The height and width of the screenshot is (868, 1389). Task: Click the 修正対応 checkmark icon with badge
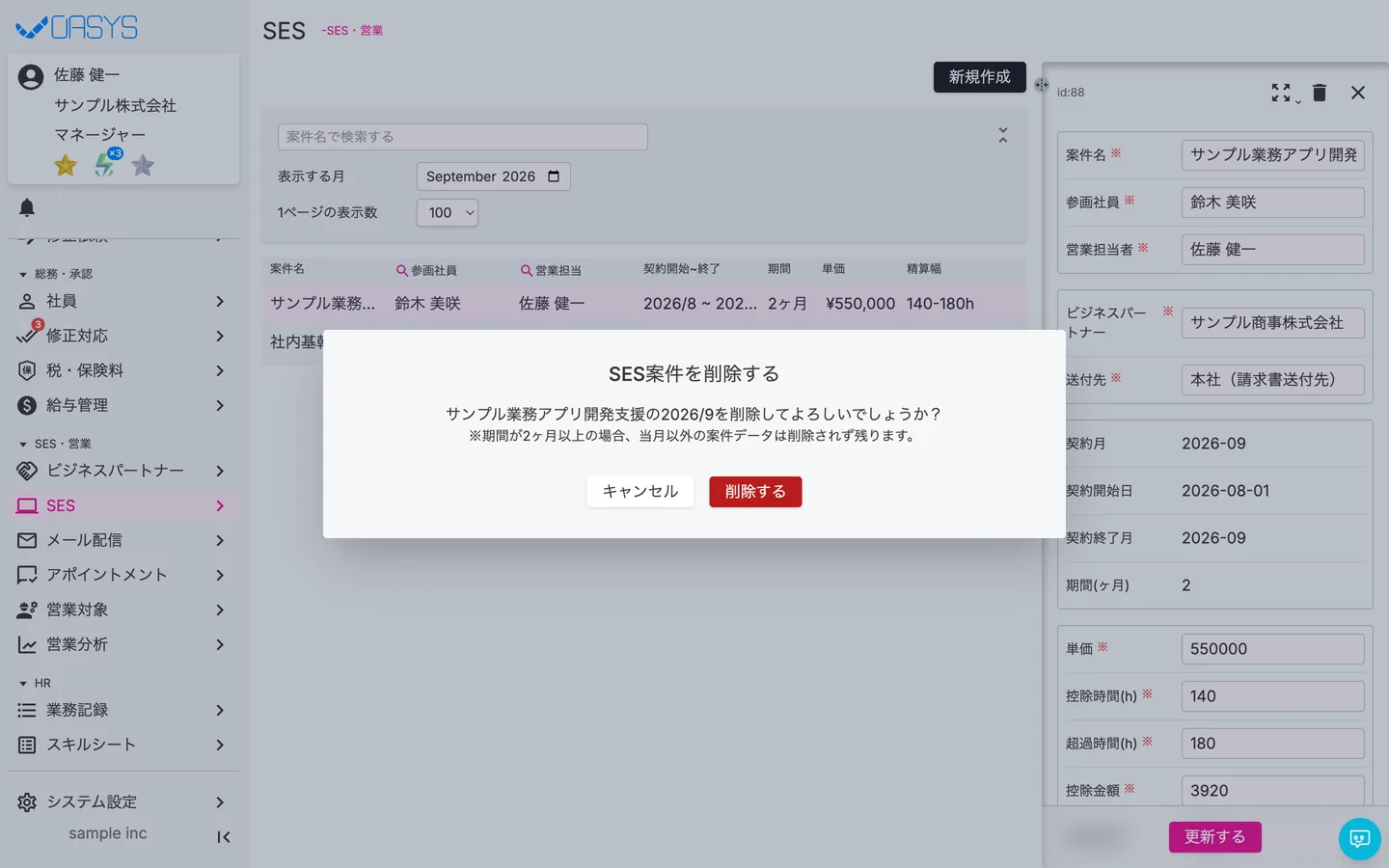click(x=28, y=334)
